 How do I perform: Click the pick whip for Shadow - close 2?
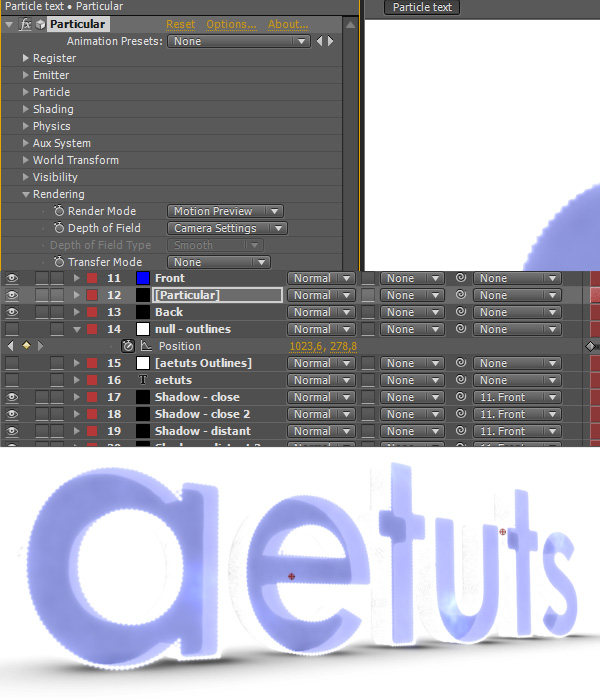[x=461, y=414]
